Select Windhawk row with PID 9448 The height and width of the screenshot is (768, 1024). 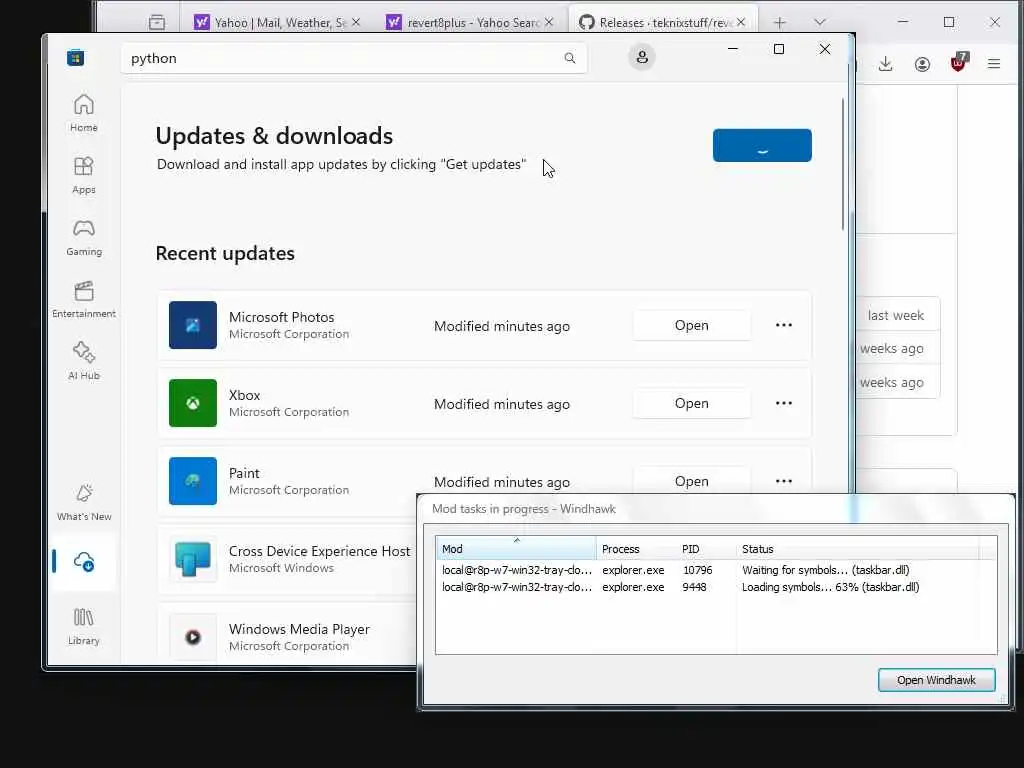[x=716, y=587]
